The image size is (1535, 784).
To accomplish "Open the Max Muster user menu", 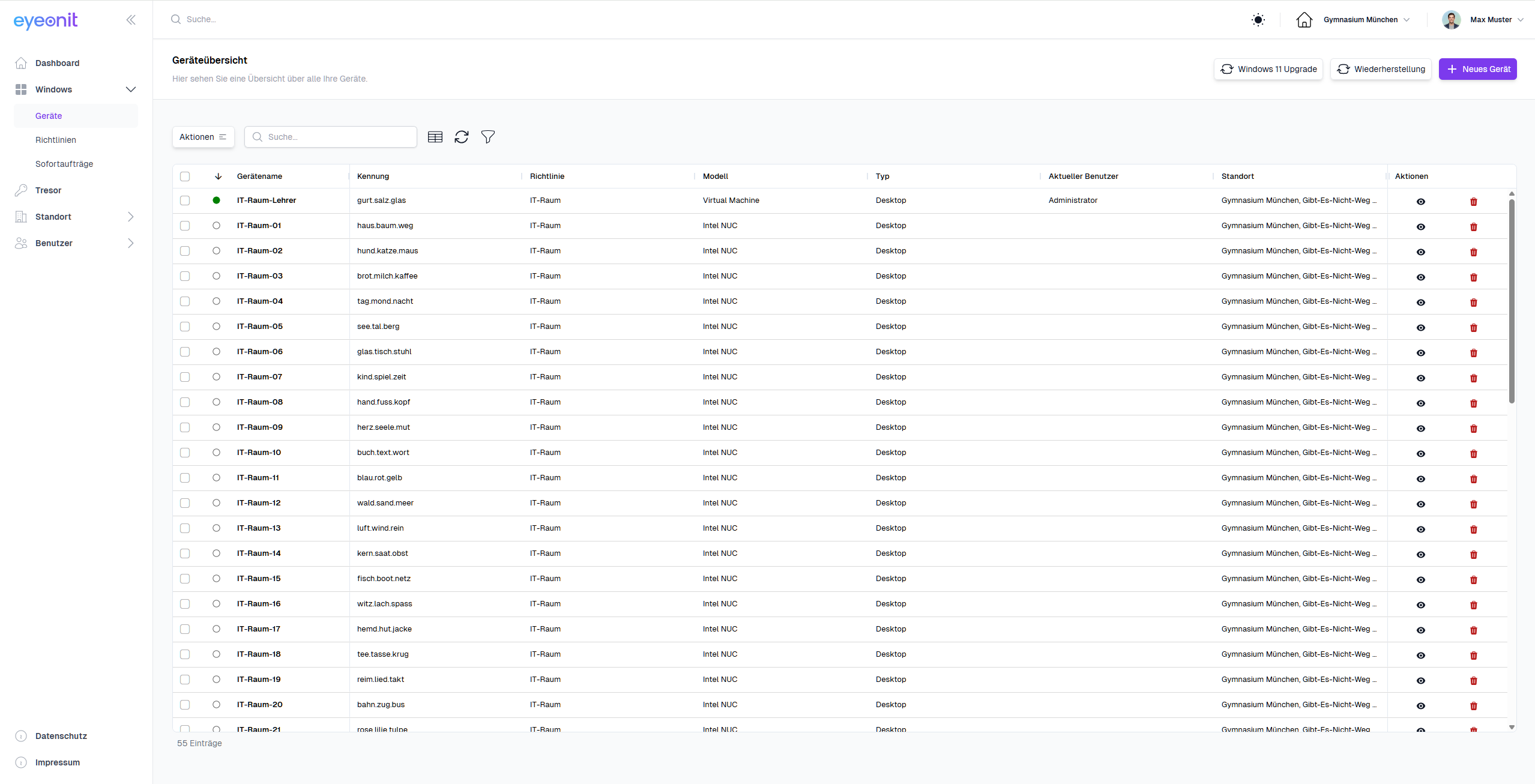I will (1483, 20).
